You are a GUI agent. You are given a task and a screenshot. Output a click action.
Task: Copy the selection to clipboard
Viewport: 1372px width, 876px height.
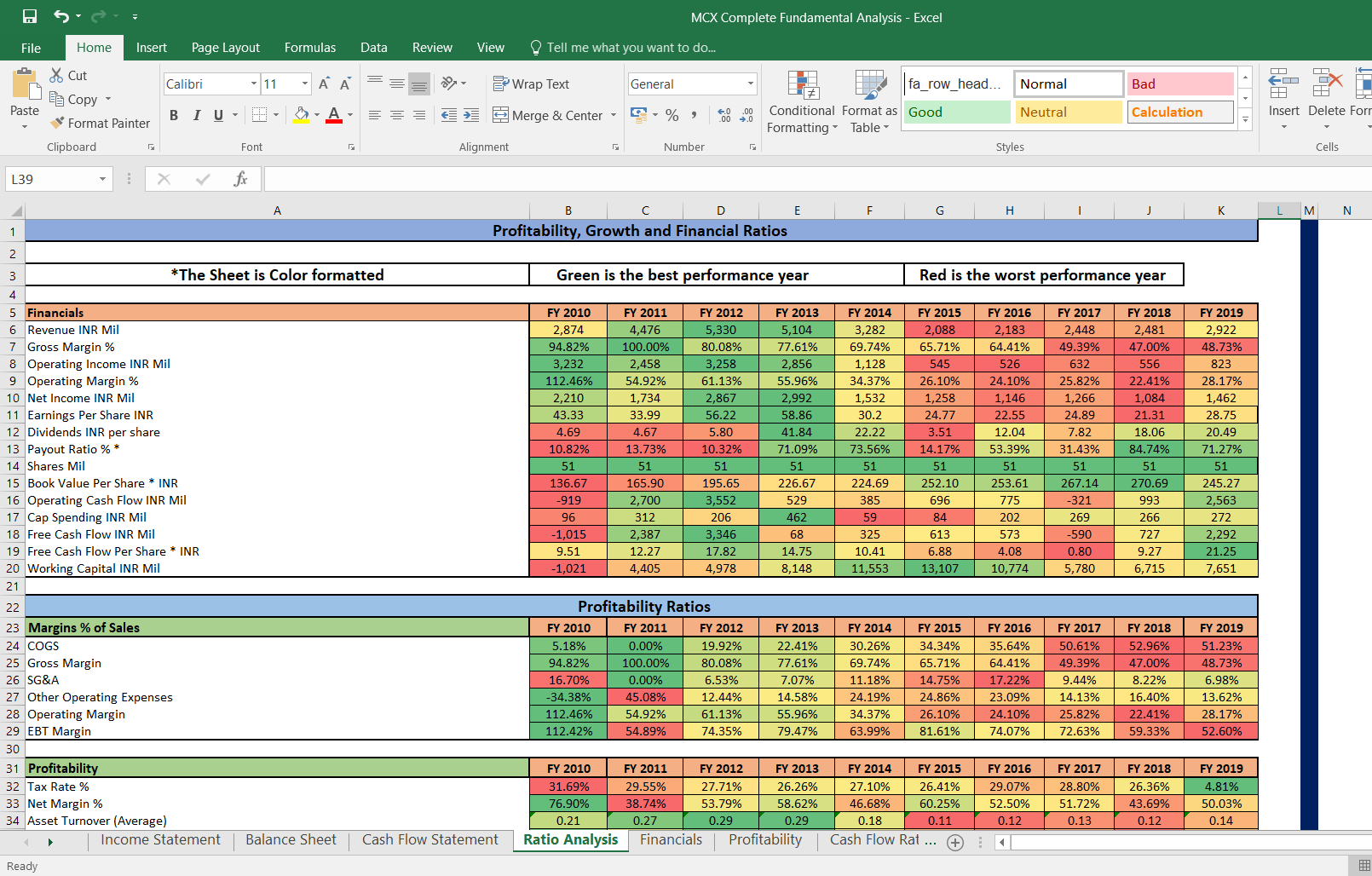73,99
